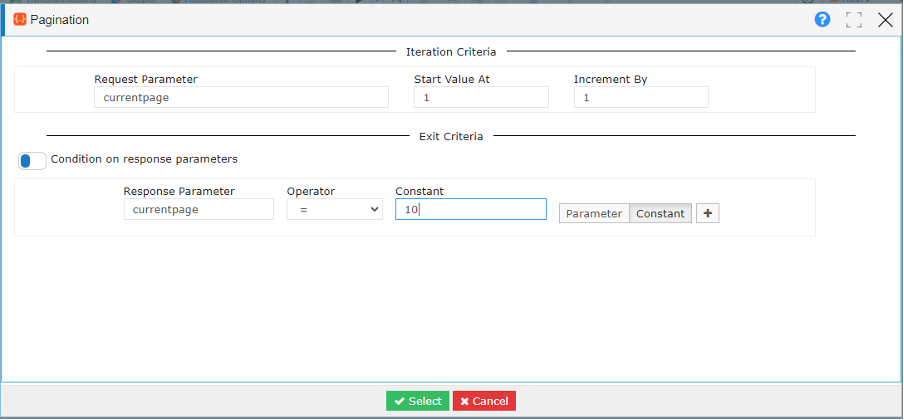Open help with the blue question mark

(x=822, y=19)
